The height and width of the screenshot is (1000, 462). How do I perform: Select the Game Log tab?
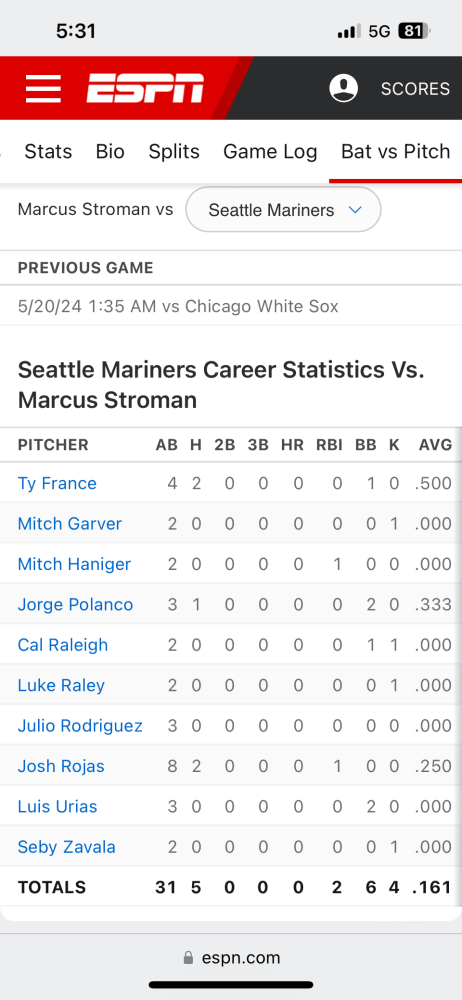[x=270, y=152]
